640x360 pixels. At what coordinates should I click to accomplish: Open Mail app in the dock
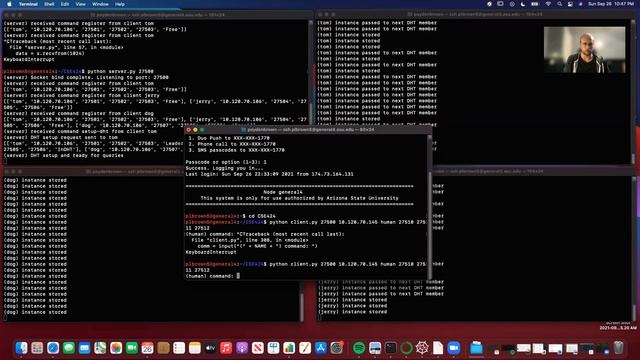pos(84,348)
